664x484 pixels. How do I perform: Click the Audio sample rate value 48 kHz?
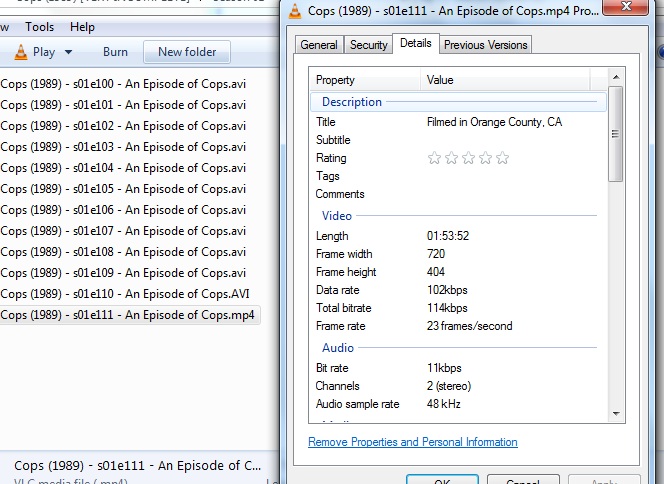coord(443,404)
